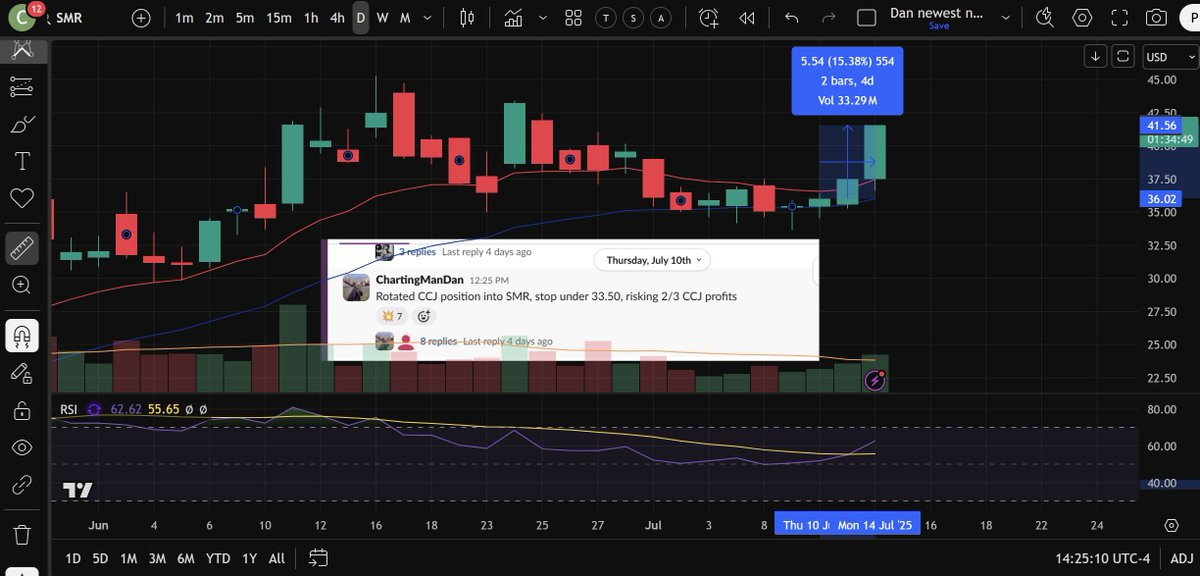Select the 5m timeframe
The width and height of the screenshot is (1200, 576).
click(245, 18)
